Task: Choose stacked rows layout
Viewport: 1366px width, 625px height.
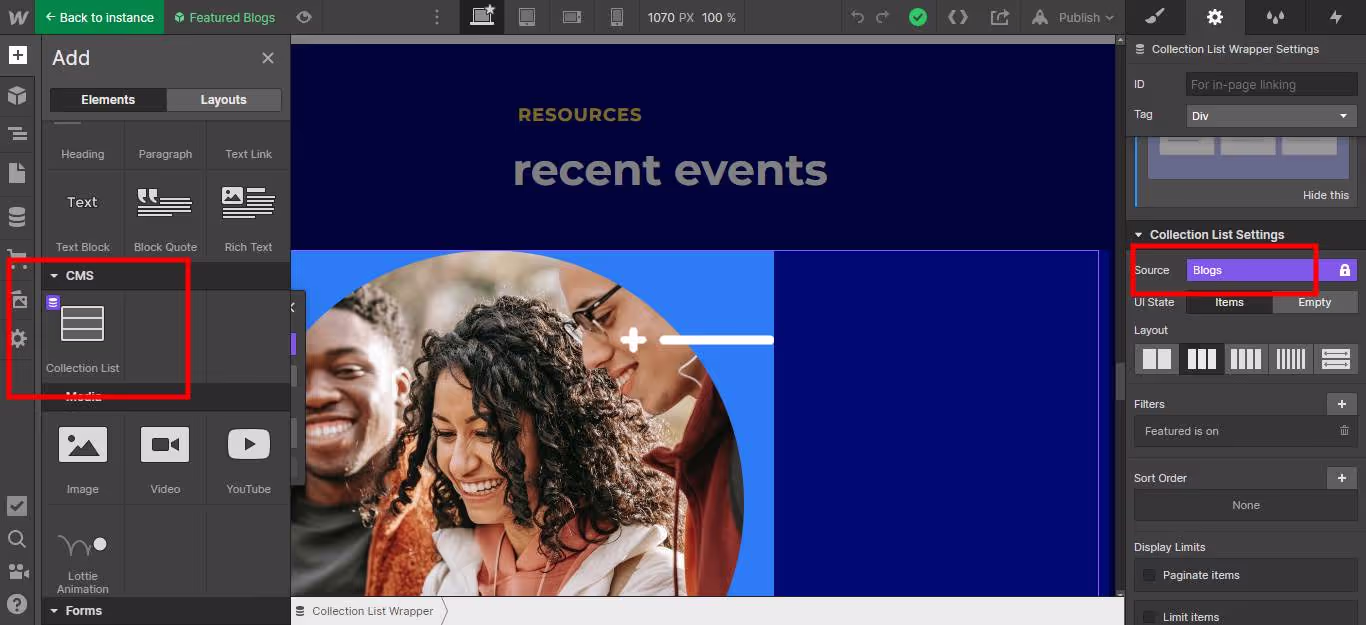Action: (1336, 359)
